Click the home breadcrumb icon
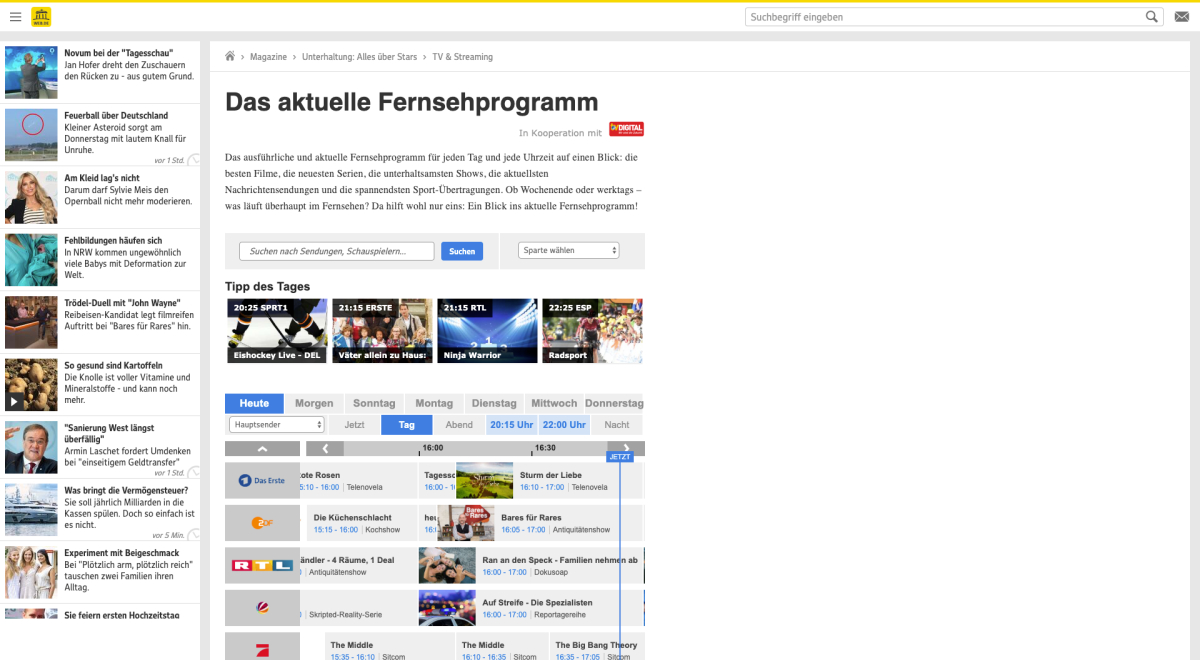1200x660 pixels. pos(231,57)
